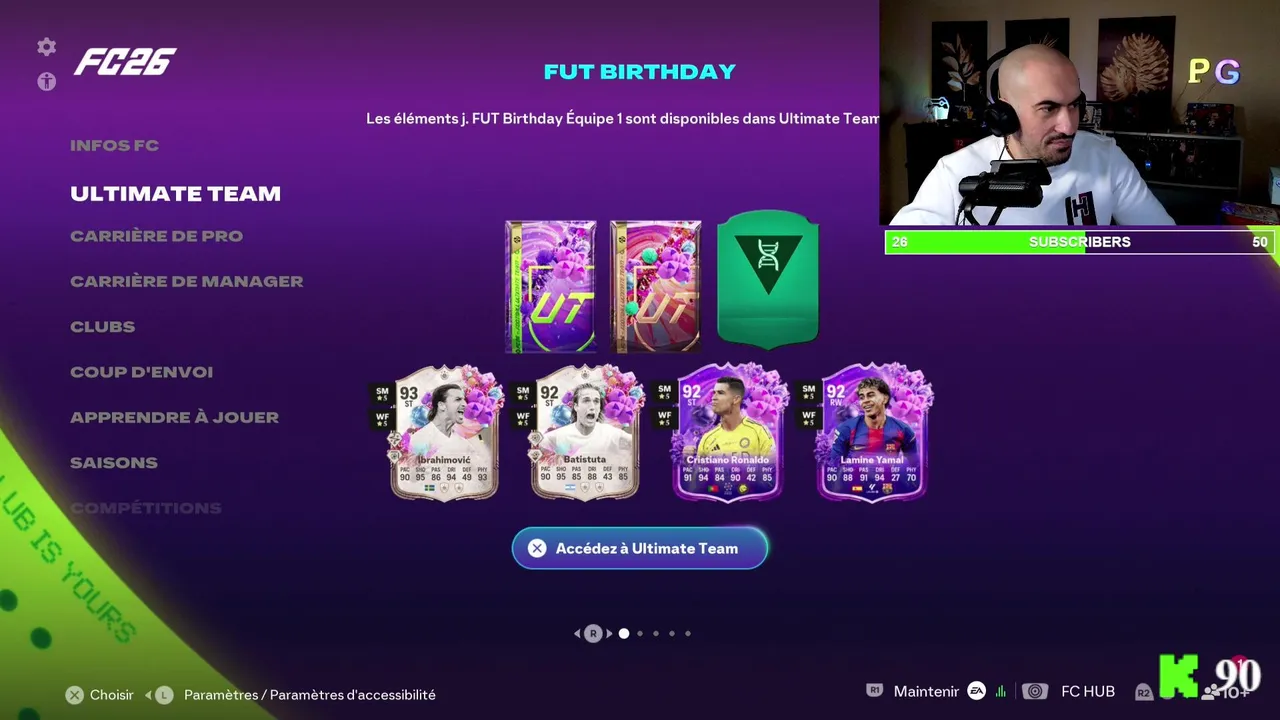Select the last carousel page dot
This screenshot has height=720, width=1280.
click(x=688, y=633)
